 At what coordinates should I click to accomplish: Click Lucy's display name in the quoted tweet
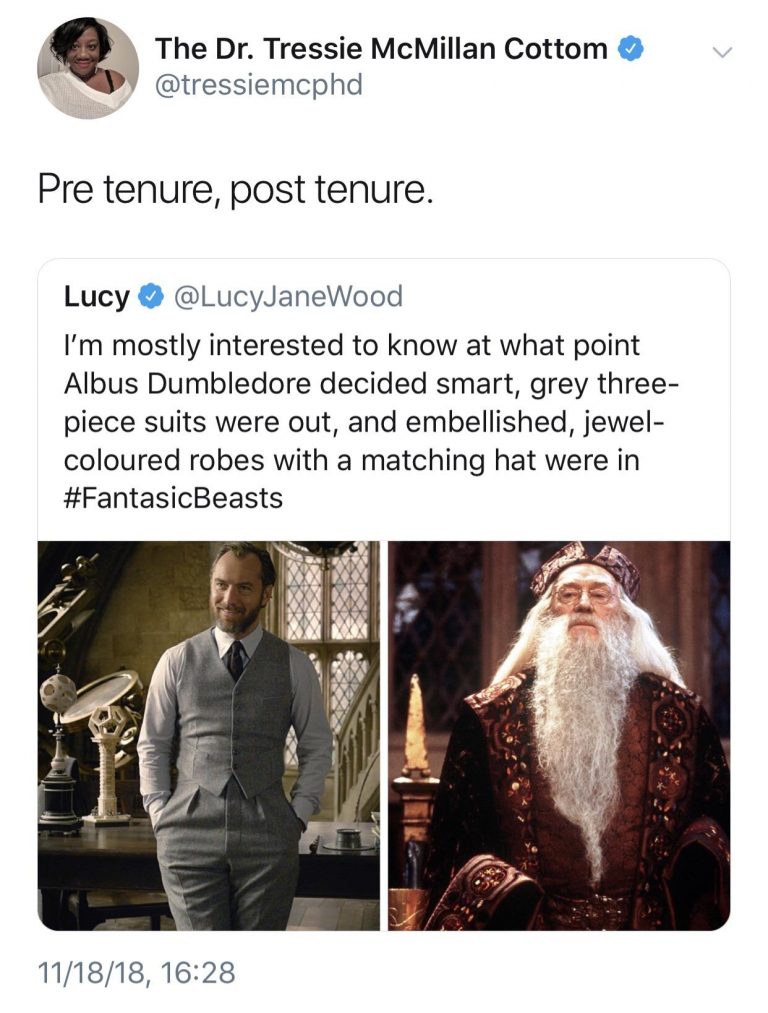97,297
